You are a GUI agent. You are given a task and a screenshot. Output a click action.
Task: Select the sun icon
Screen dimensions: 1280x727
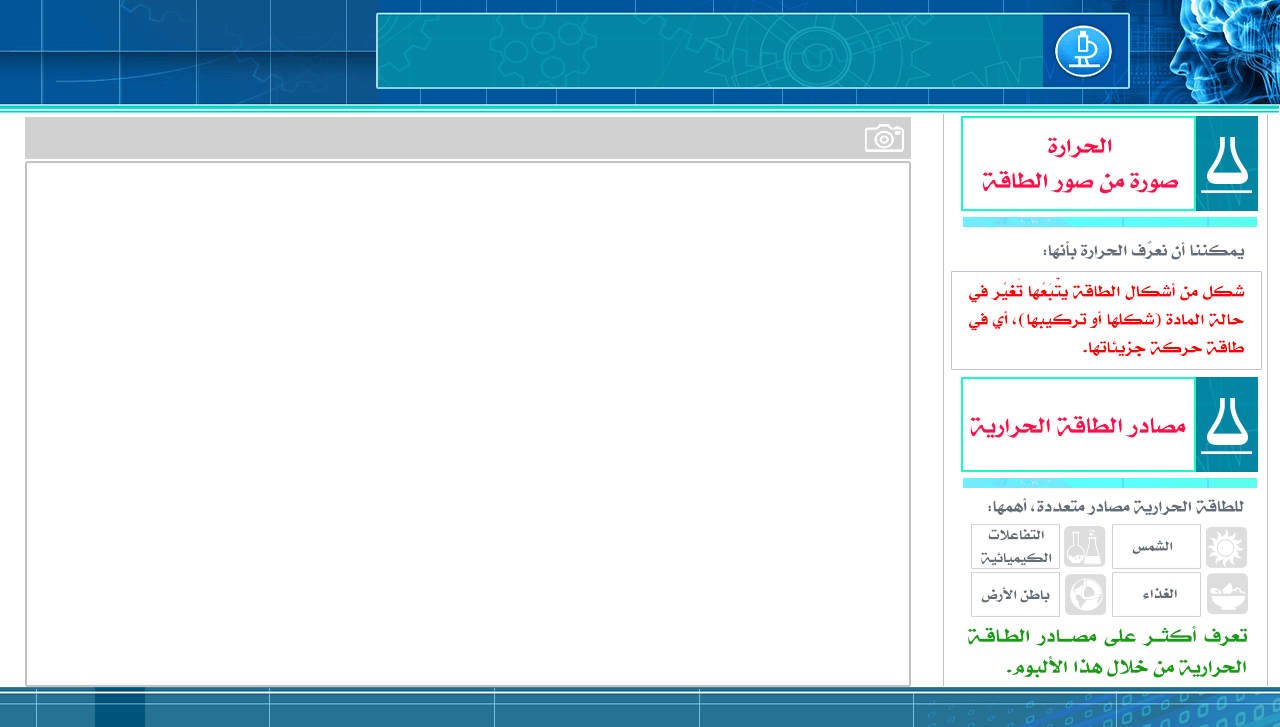pyautogui.click(x=1227, y=547)
